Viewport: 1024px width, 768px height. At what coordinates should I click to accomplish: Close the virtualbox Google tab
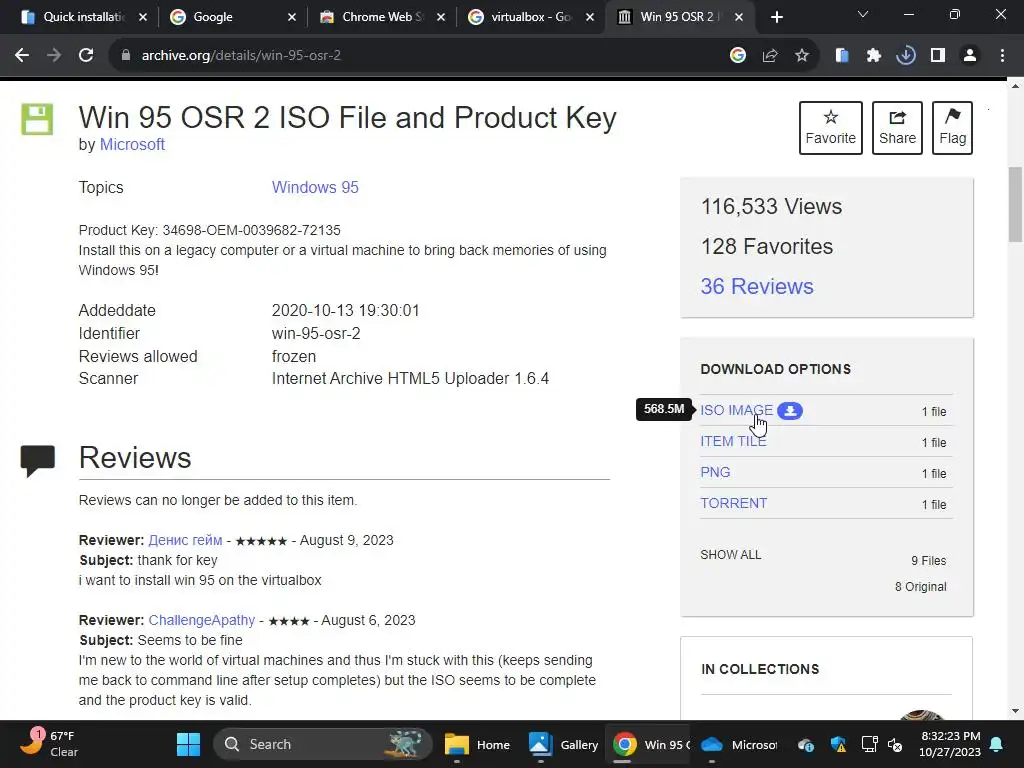(x=590, y=17)
